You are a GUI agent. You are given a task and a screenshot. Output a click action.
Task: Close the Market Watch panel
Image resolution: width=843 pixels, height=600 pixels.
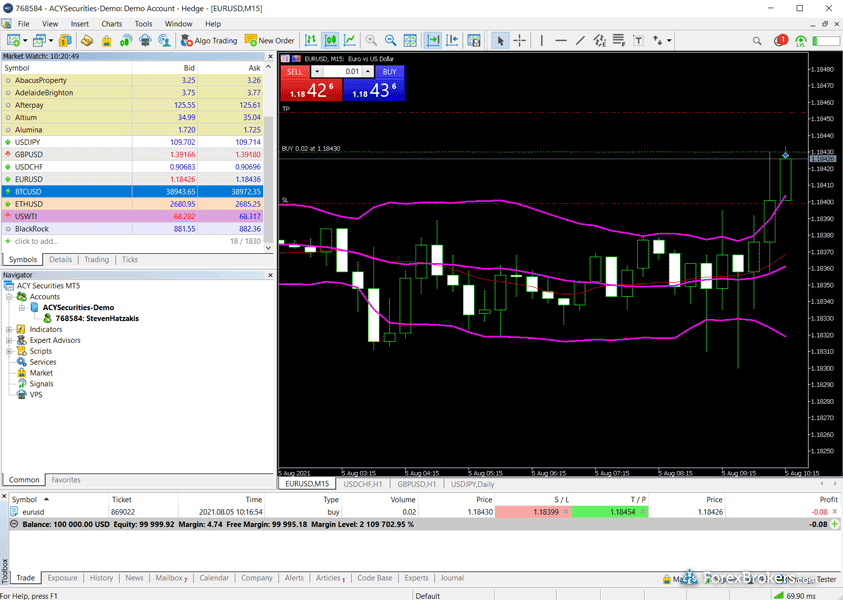(x=270, y=56)
